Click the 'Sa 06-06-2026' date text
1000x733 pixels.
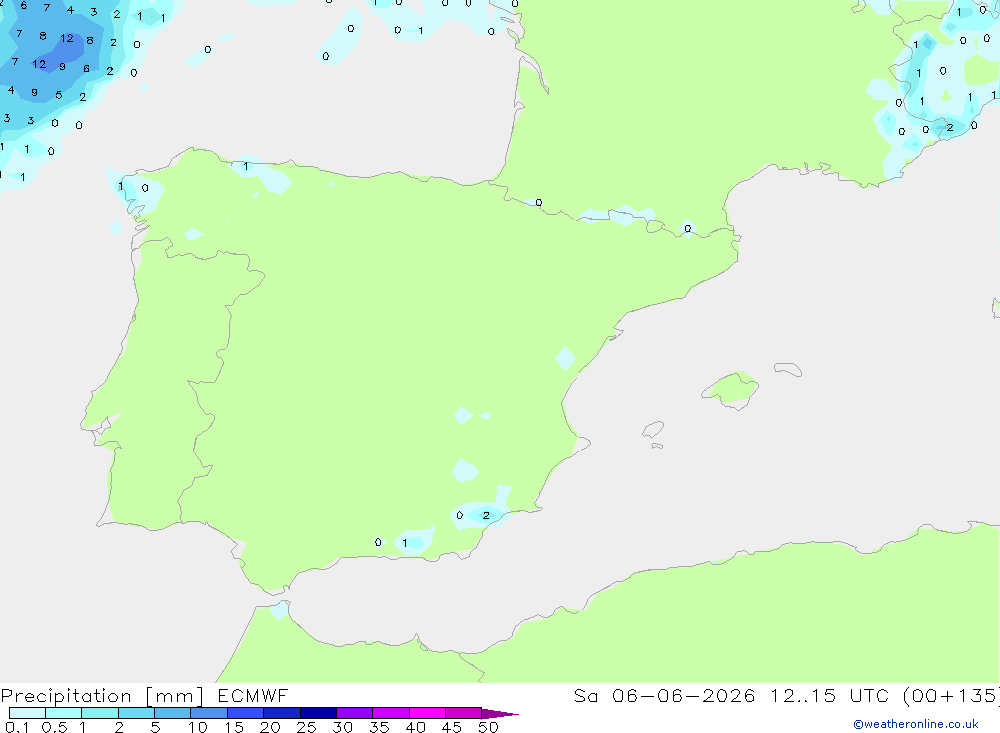click(664, 695)
